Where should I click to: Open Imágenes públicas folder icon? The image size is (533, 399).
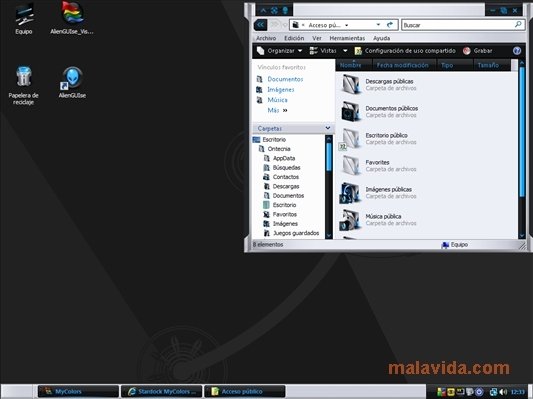coord(350,192)
